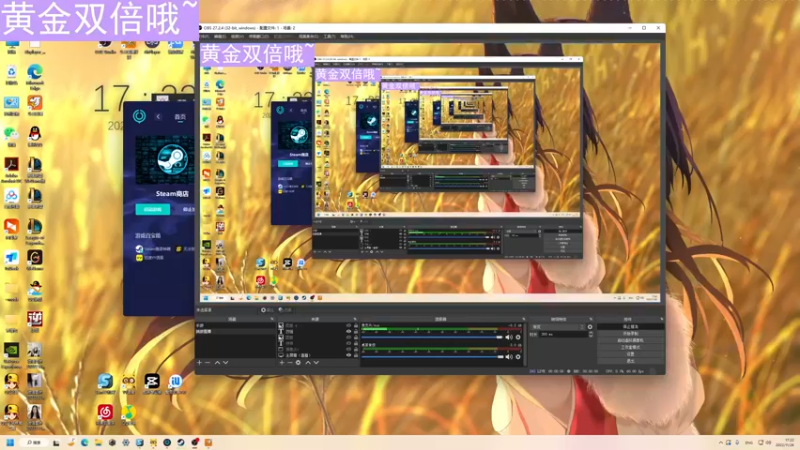Screen dimensions: 800x450
Task: Click the teal button under Steam商店
Action: 153,209
